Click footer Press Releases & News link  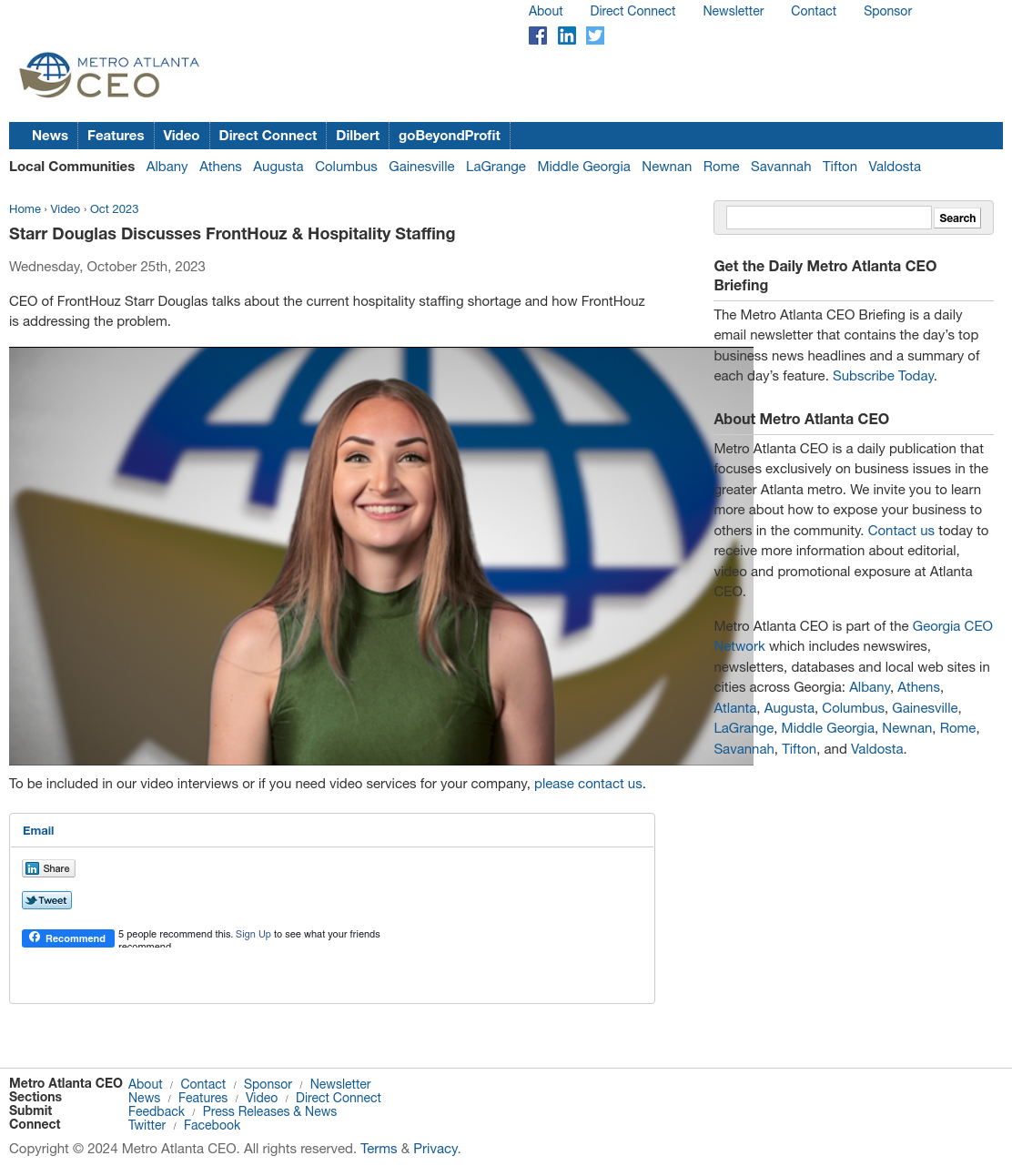click(x=269, y=1111)
